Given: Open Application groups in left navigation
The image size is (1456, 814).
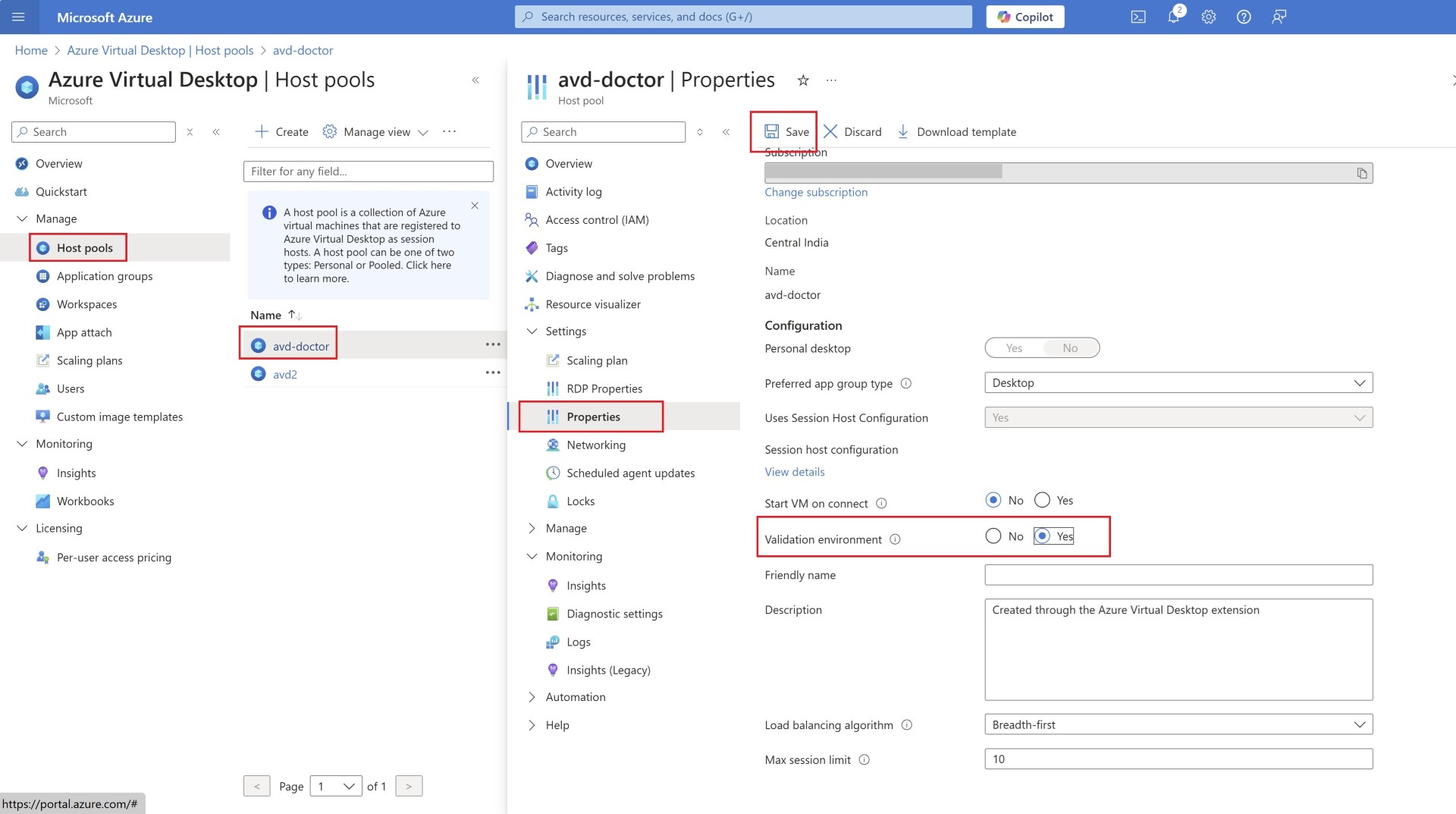Looking at the screenshot, I should (105, 276).
